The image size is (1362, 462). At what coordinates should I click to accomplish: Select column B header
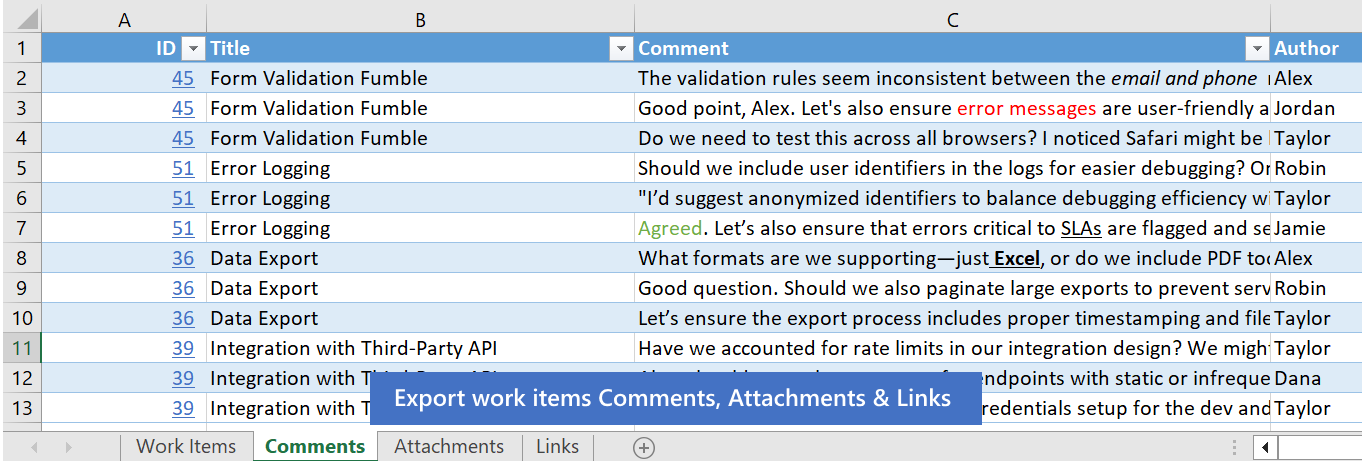pos(420,19)
